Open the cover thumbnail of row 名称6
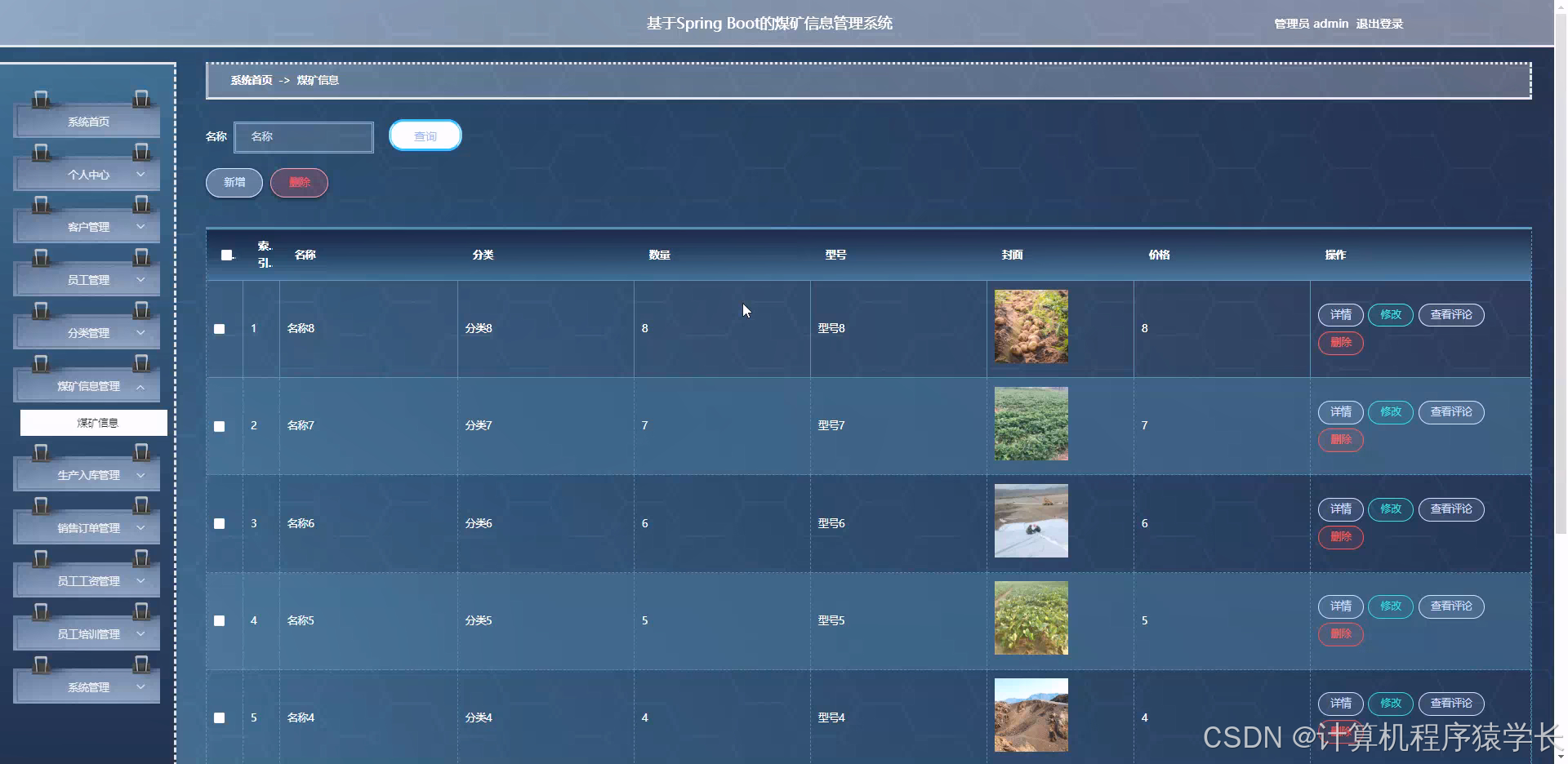The width and height of the screenshot is (1568, 764). point(1031,521)
